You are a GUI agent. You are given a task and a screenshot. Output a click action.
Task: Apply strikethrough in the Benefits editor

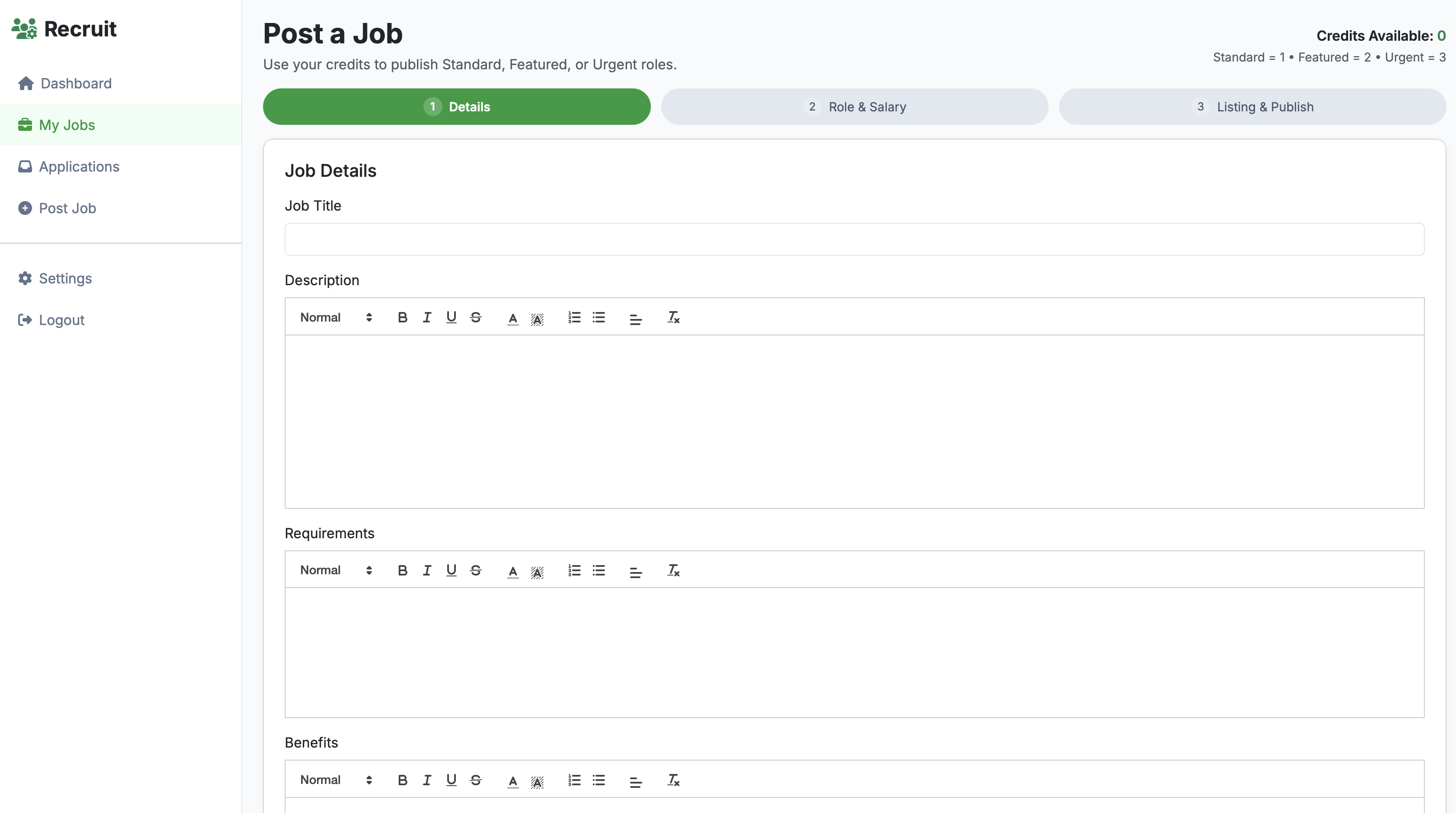[x=475, y=780]
